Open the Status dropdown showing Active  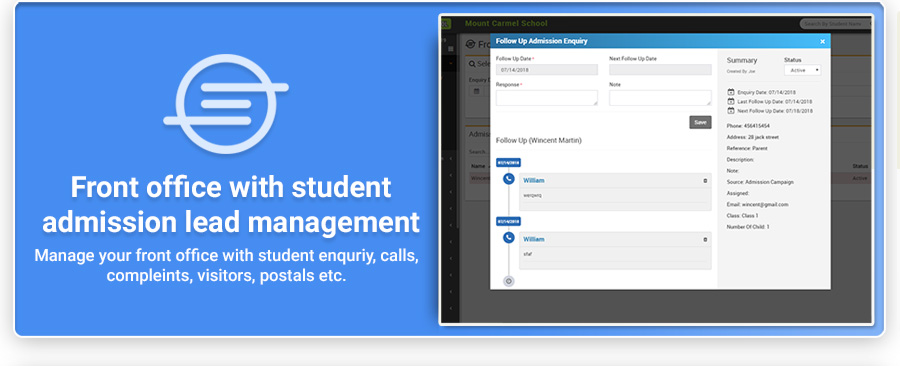click(x=802, y=70)
